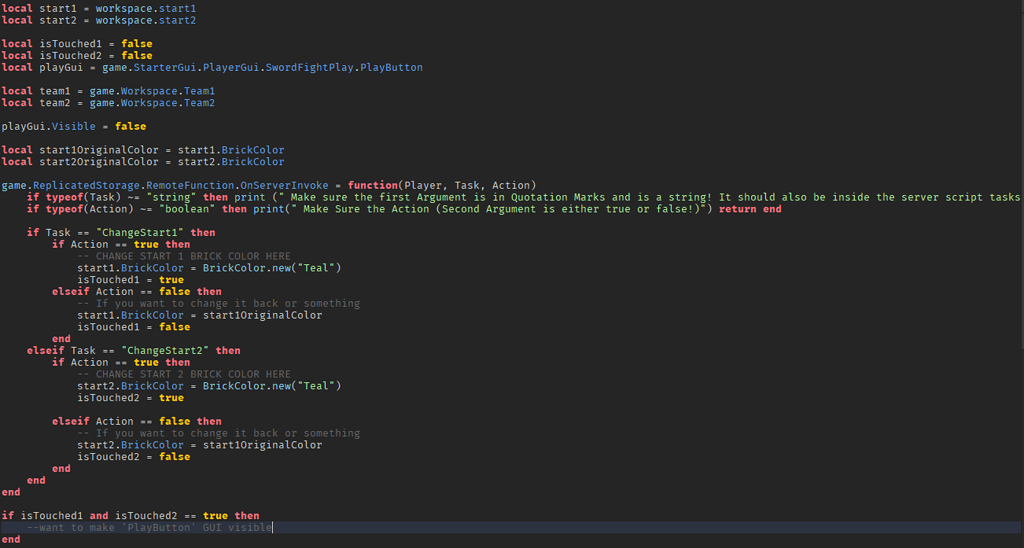Viewport: 1024px width, 548px height.
Task: Click the 'local team2' declaration line
Action: [108, 103]
